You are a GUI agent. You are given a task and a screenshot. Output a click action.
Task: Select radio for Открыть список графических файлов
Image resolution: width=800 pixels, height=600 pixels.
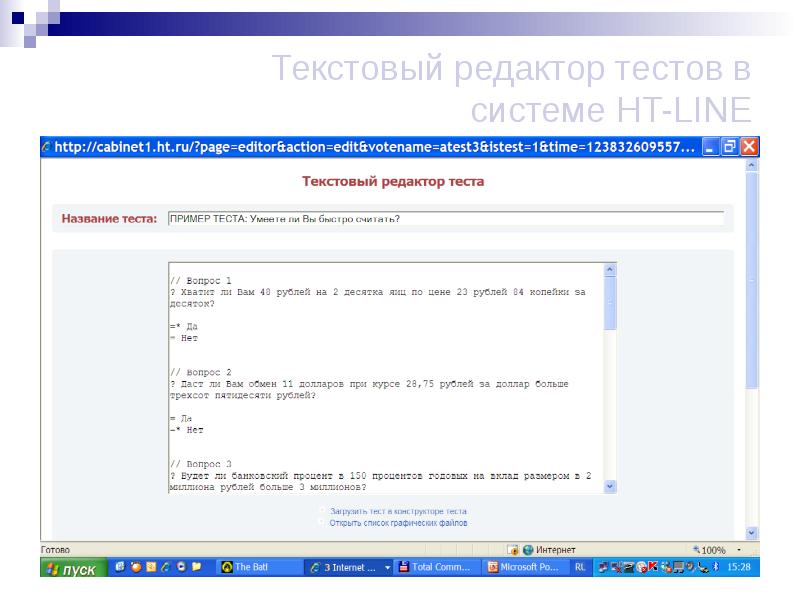322,522
